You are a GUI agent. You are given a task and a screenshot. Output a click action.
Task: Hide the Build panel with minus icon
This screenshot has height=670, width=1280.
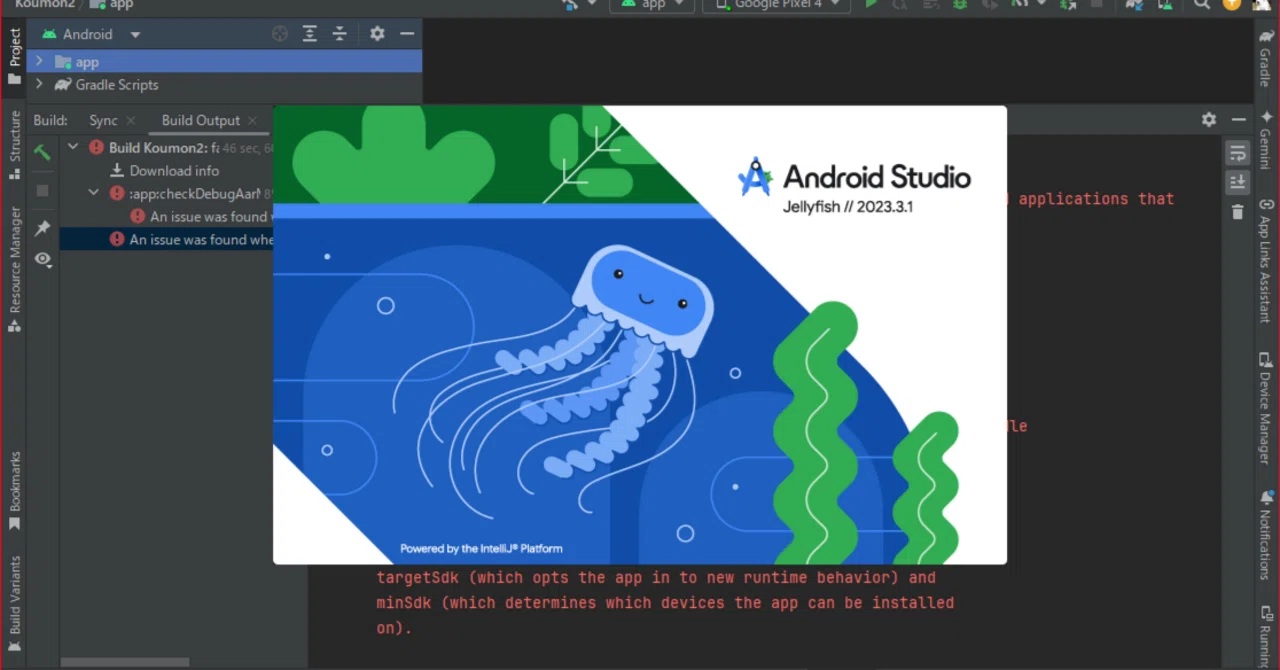pyautogui.click(x=1241, y=120)
